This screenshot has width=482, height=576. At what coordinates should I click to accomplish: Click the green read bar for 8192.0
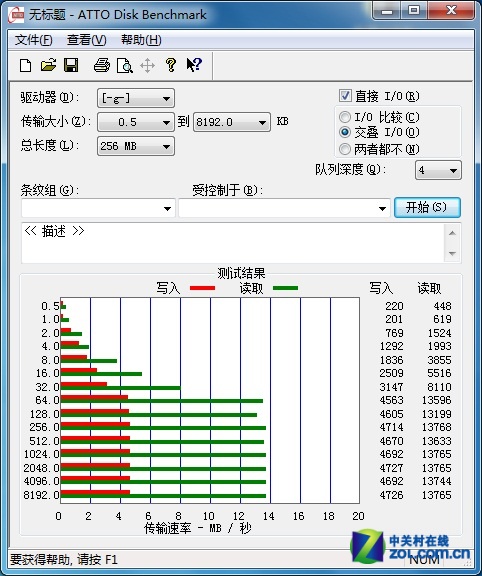pyautogui.click(x=163, y=496)
